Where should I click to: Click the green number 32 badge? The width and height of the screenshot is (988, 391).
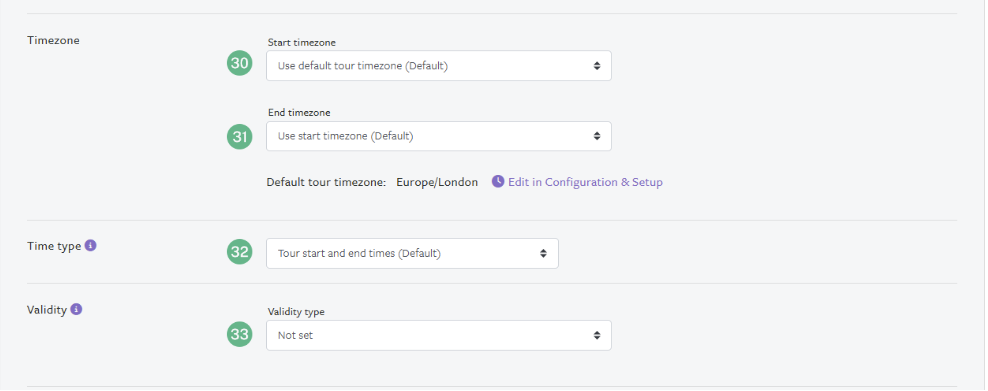(239, 252)
